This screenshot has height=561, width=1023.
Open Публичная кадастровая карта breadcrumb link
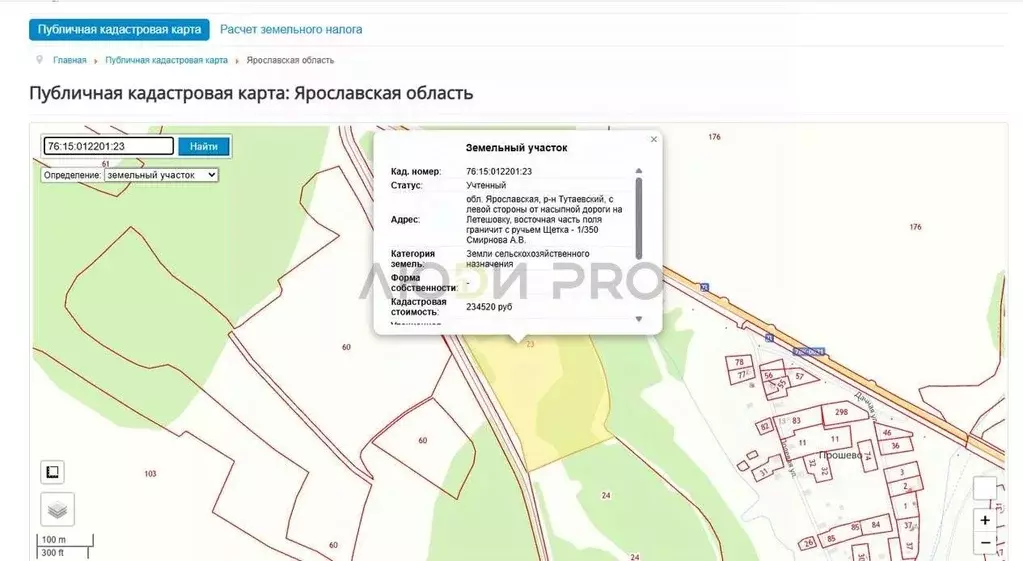tap(166, 60)
